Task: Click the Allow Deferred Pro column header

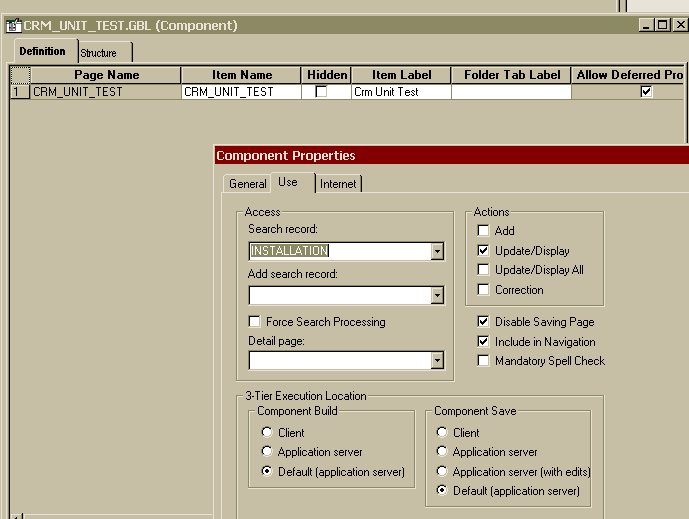Action: (629, 75)
